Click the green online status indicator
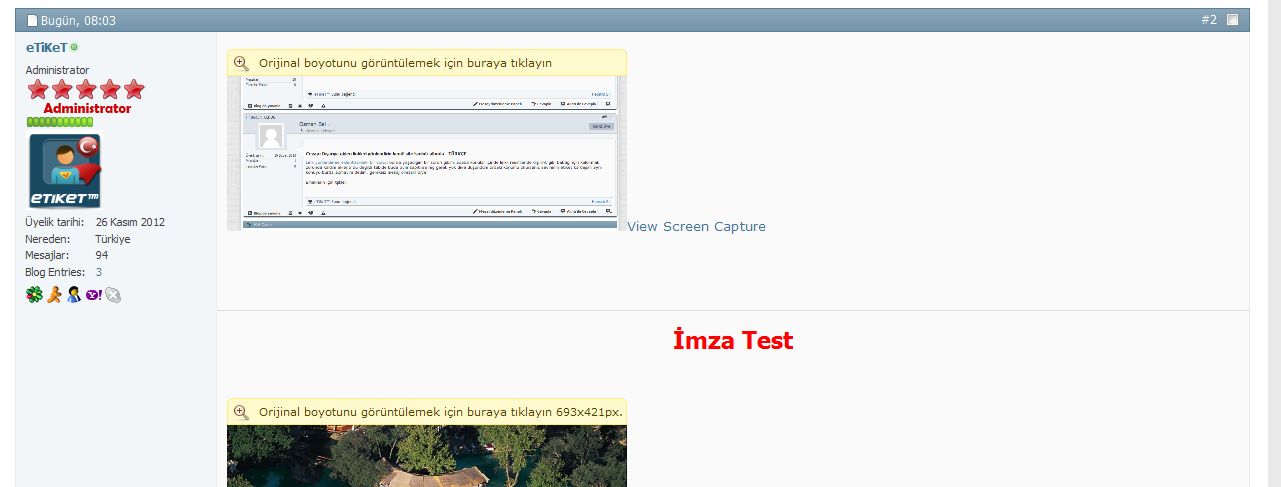Viewport: 1281px width, 487px height. pos(75,47)
